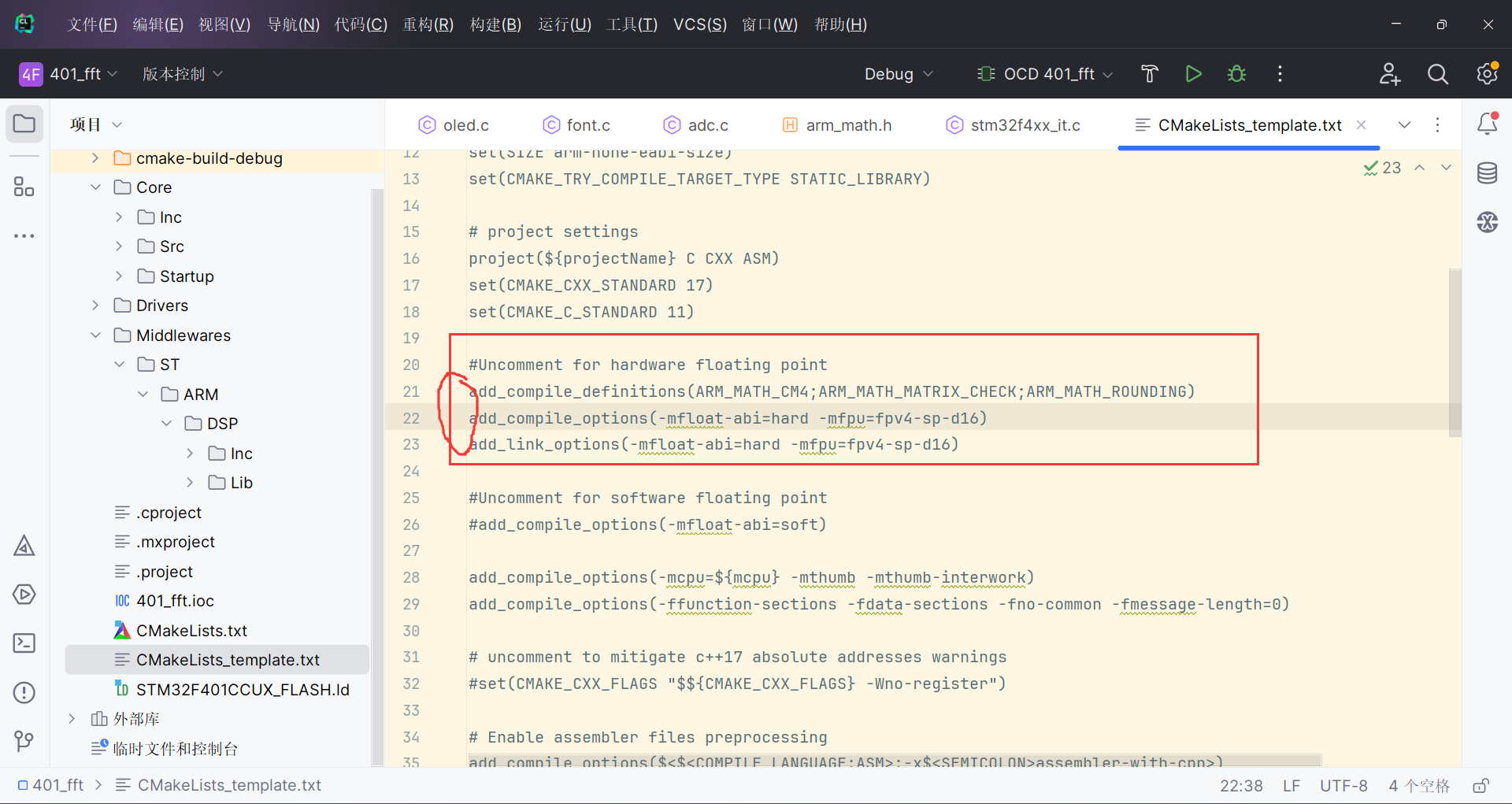Start debugging with the bug icon
Screen dimensions: 1512x804
point(1236,73)
